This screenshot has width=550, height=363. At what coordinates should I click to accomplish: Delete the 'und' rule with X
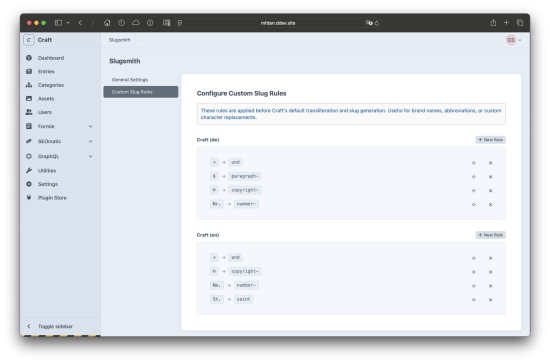490,163
